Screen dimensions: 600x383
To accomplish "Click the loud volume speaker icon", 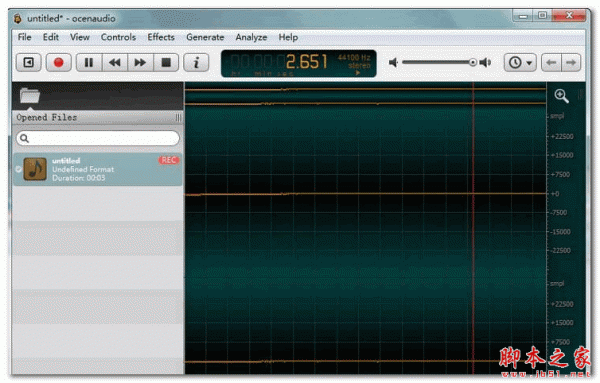I will point(486,62).
